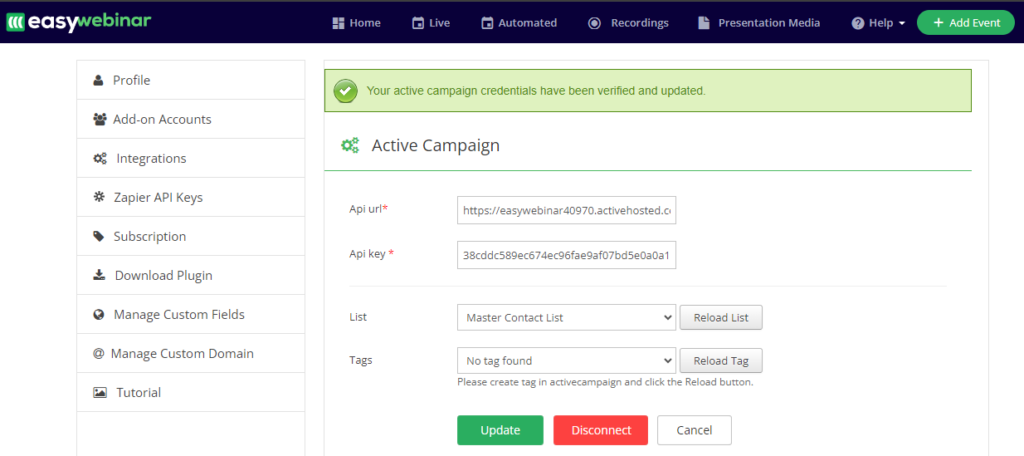Open the Tags dropdown showing No tag found
This screenshot has width=1024, height=456.
pyautogui.click(x=566, y=360)
